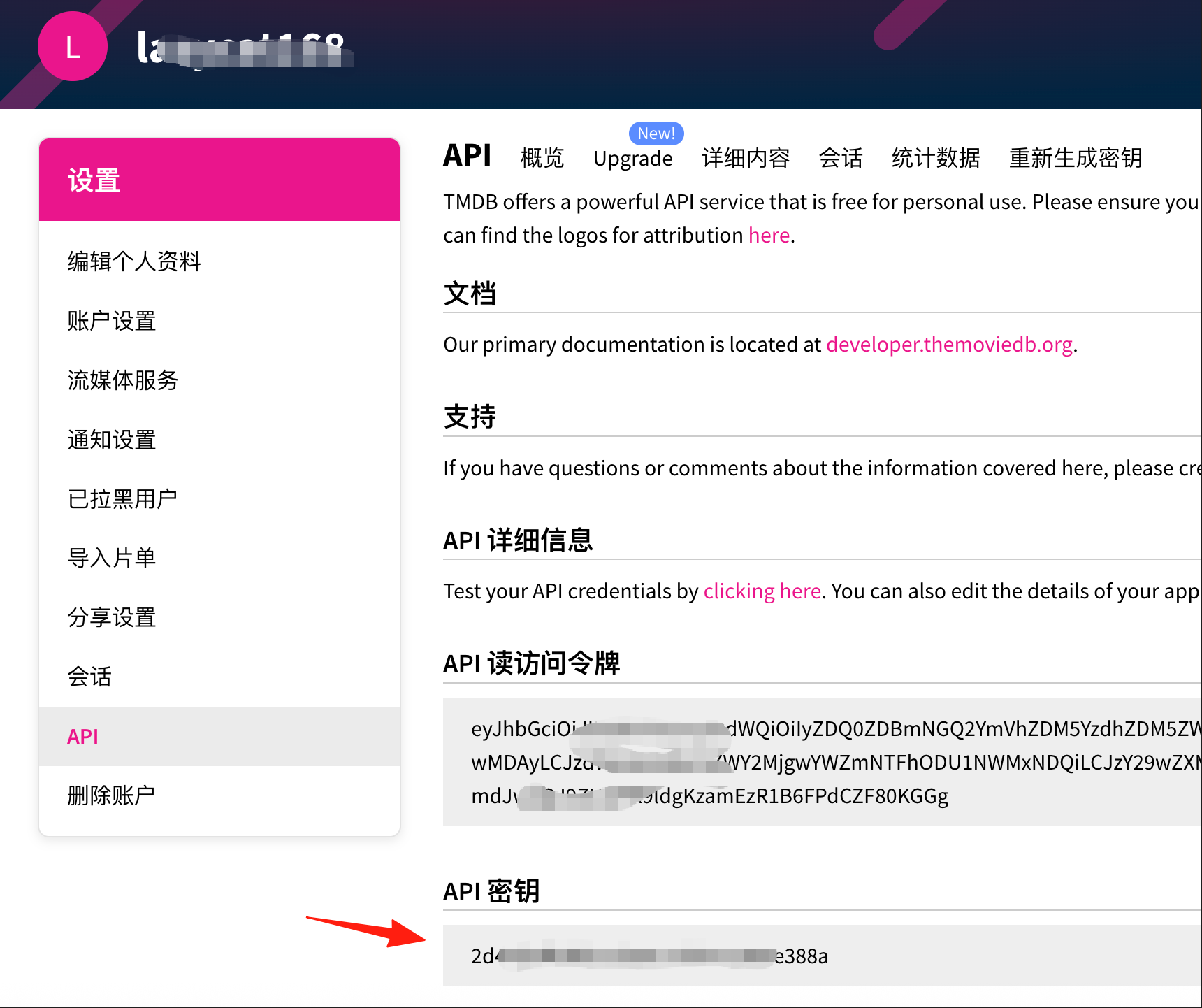Click the API 密钥 key value box

coord(823,956)
